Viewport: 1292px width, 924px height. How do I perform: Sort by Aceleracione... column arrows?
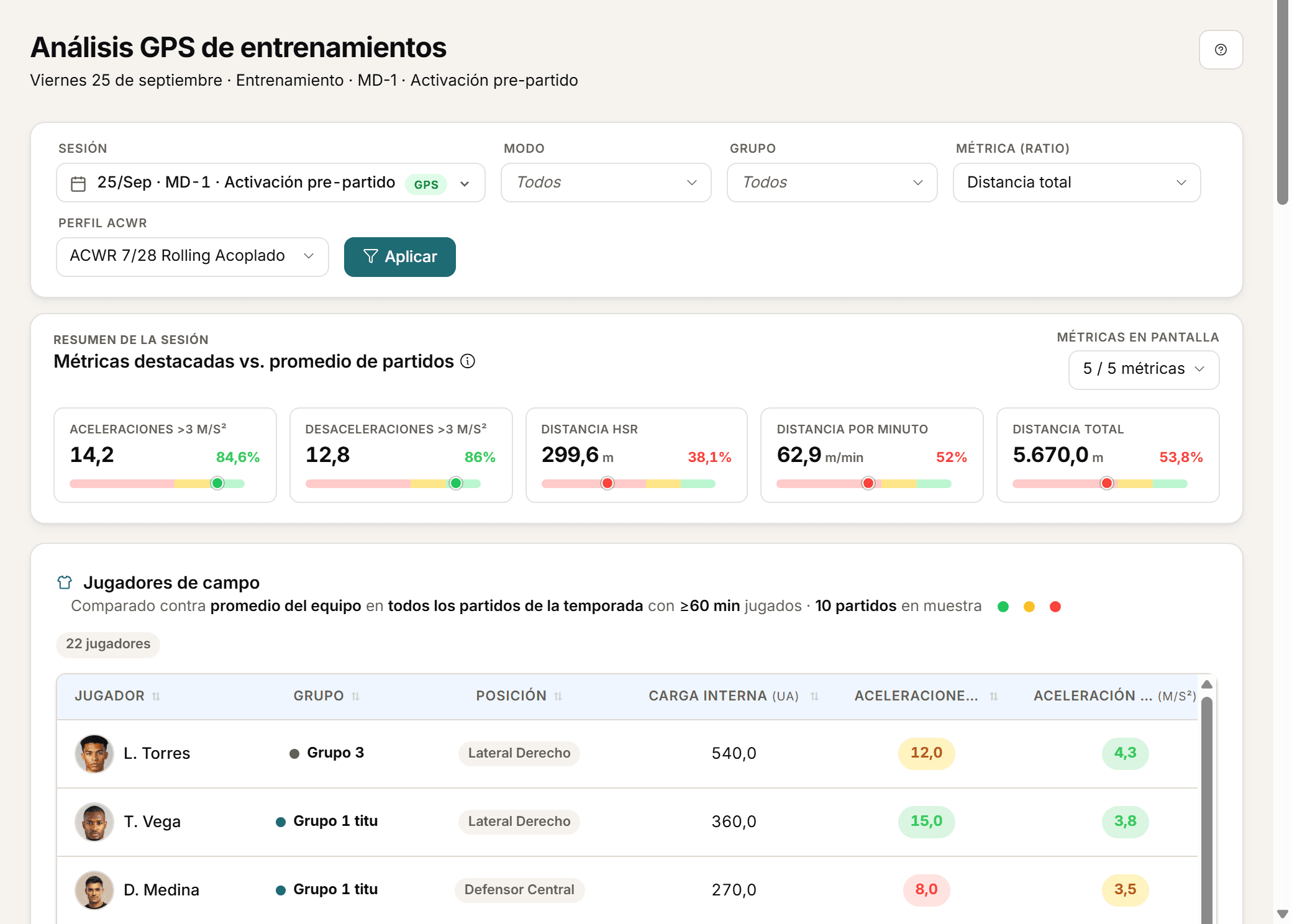[x=993, y=697]
